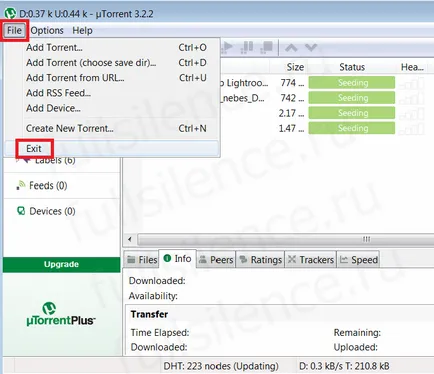The width and height of the screenshot is (434, 374).
Task: Click the Devices icon in sidebar
Action: pos(21,211)
